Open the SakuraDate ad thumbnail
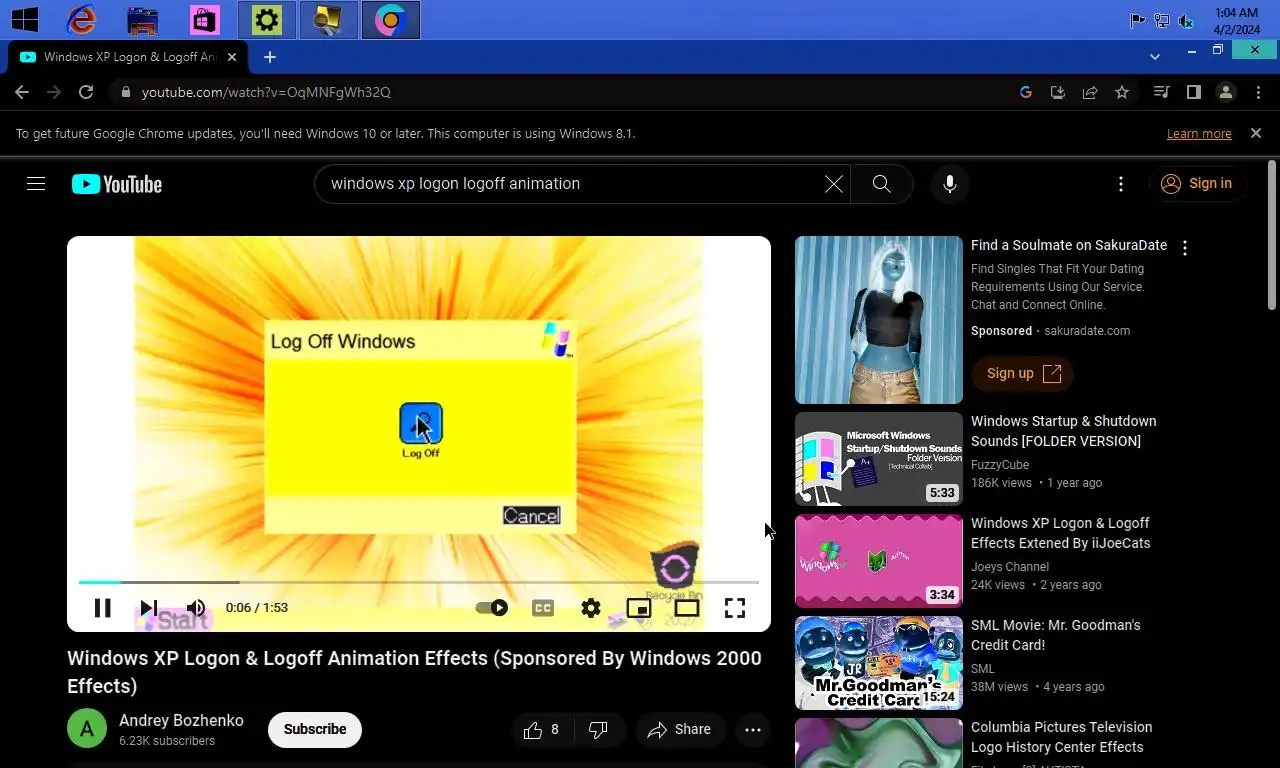The width and height of the screenshot is (1280, 768). [x=879, y=320]
